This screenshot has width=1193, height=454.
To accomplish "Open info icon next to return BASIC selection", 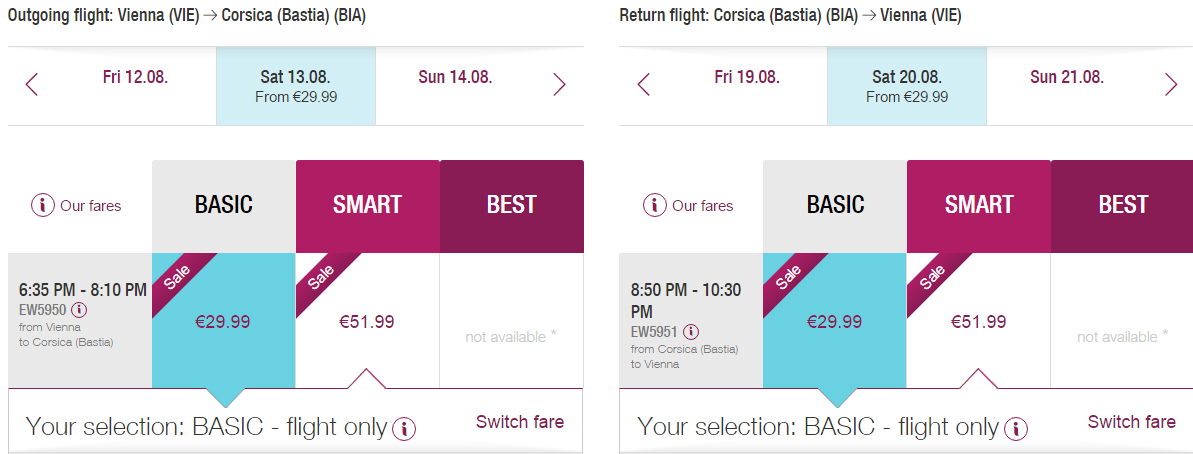I will (x=1016, y=429).
